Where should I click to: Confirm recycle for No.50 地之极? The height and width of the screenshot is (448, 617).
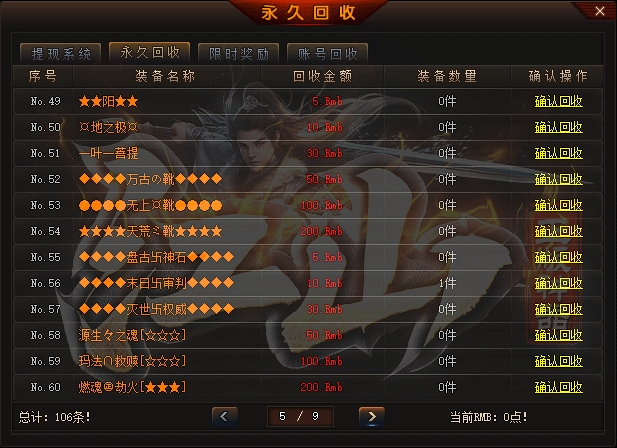[x=558, y=127]
